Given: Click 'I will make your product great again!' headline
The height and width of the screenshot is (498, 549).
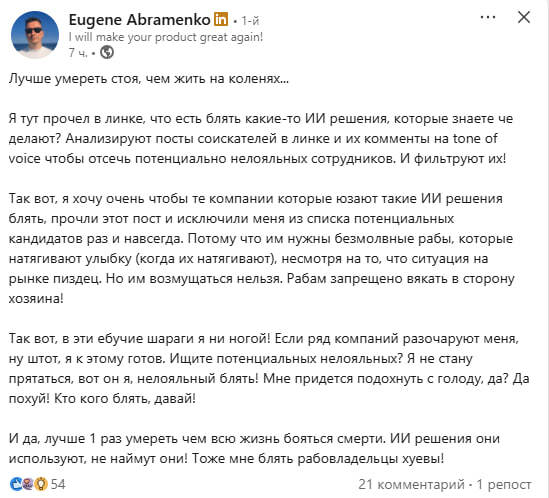Looking at the screenshot, I should (166, 37).
